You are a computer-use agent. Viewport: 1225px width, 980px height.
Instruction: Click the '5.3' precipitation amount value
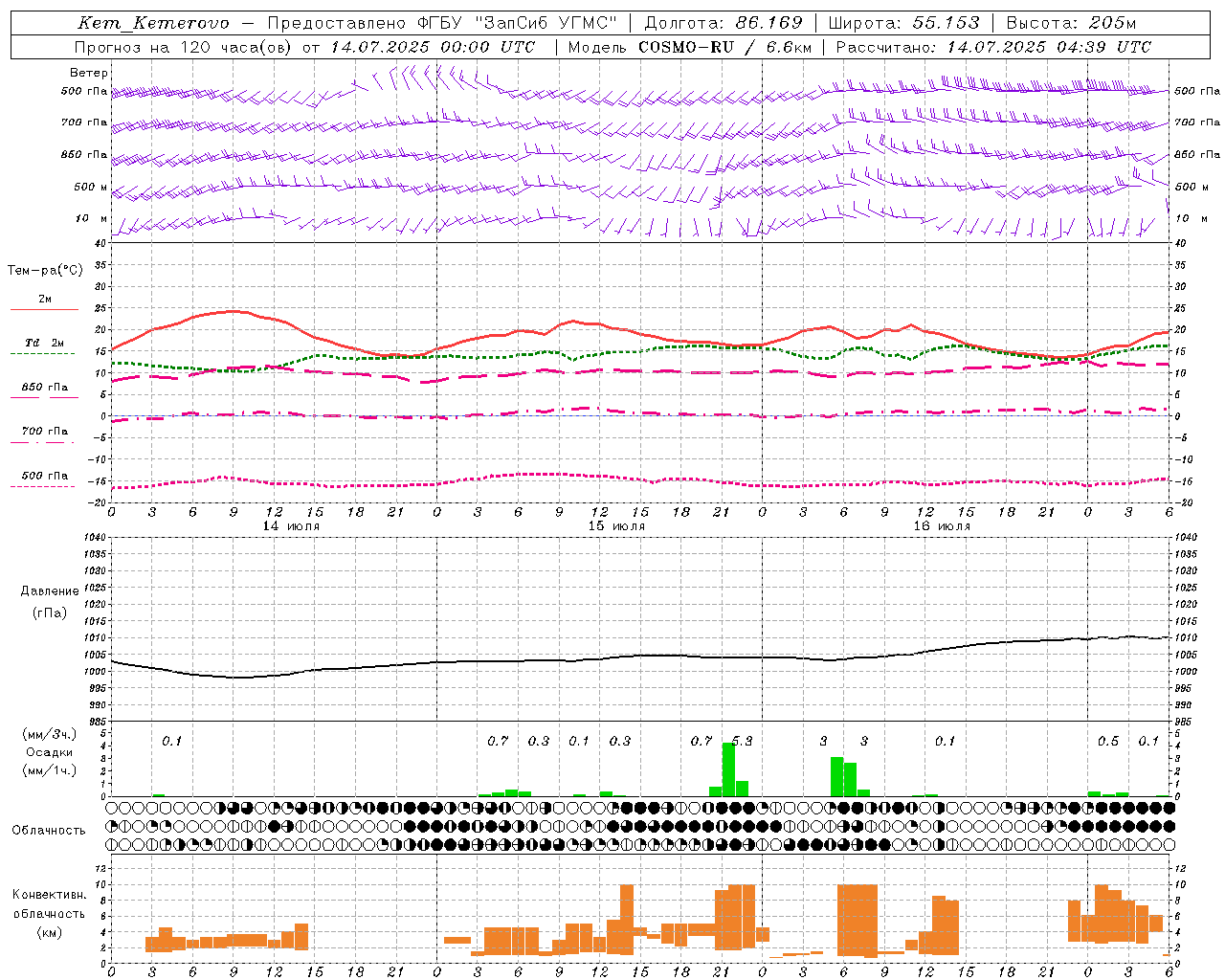[742, 741]
